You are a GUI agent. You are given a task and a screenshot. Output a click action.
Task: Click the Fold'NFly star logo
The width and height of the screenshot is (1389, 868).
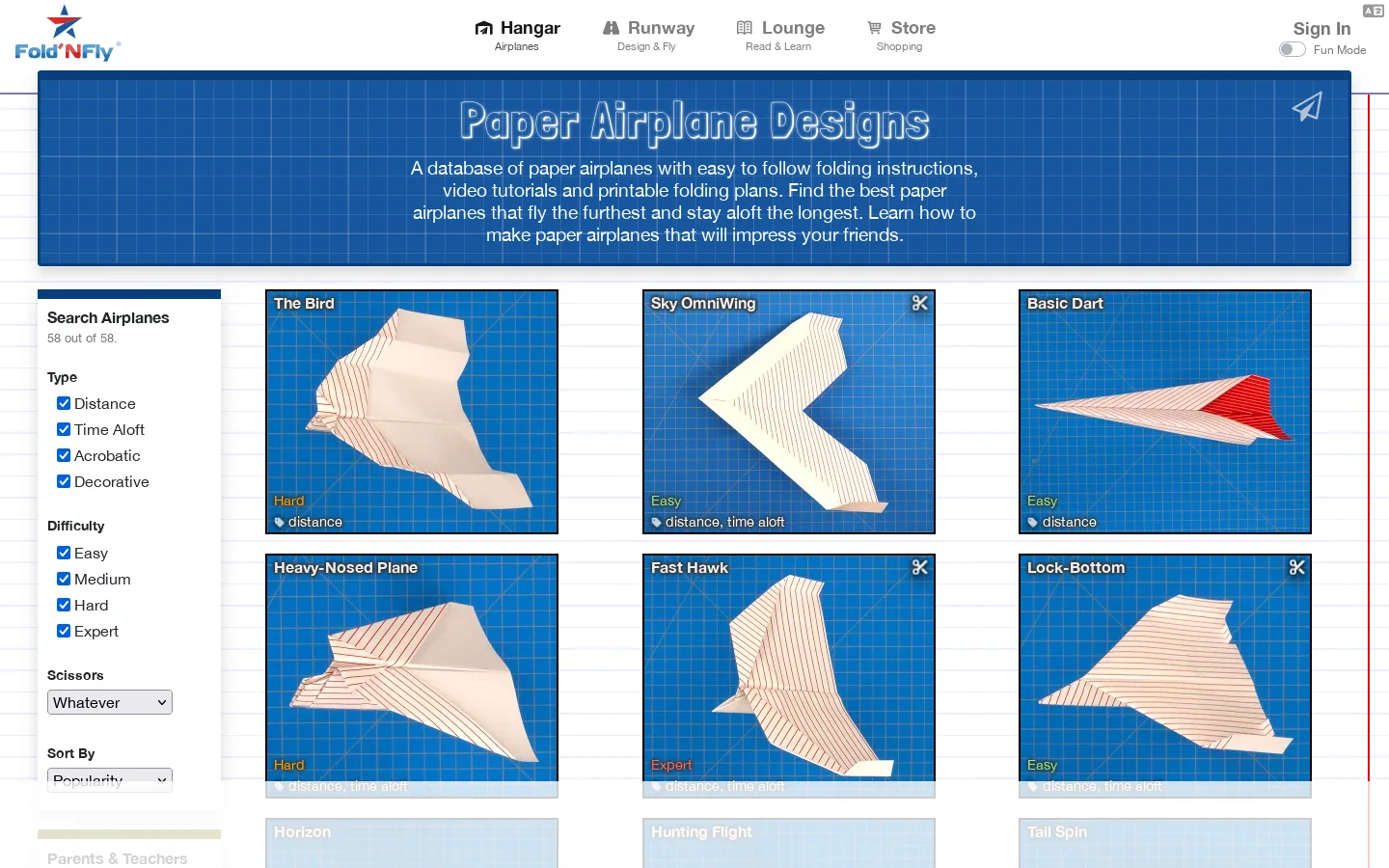(67, 34)
